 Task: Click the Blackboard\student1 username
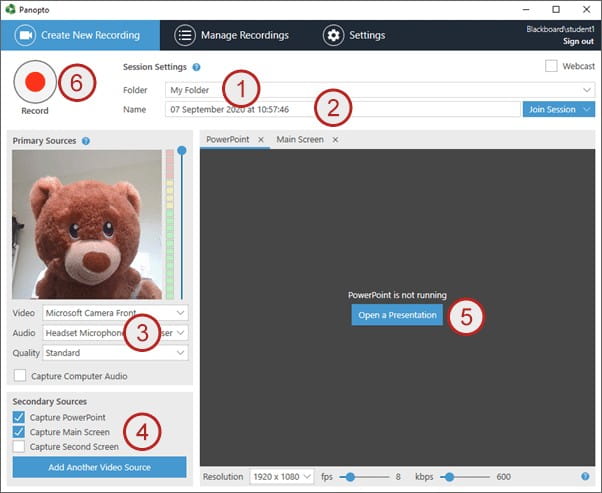560,29
